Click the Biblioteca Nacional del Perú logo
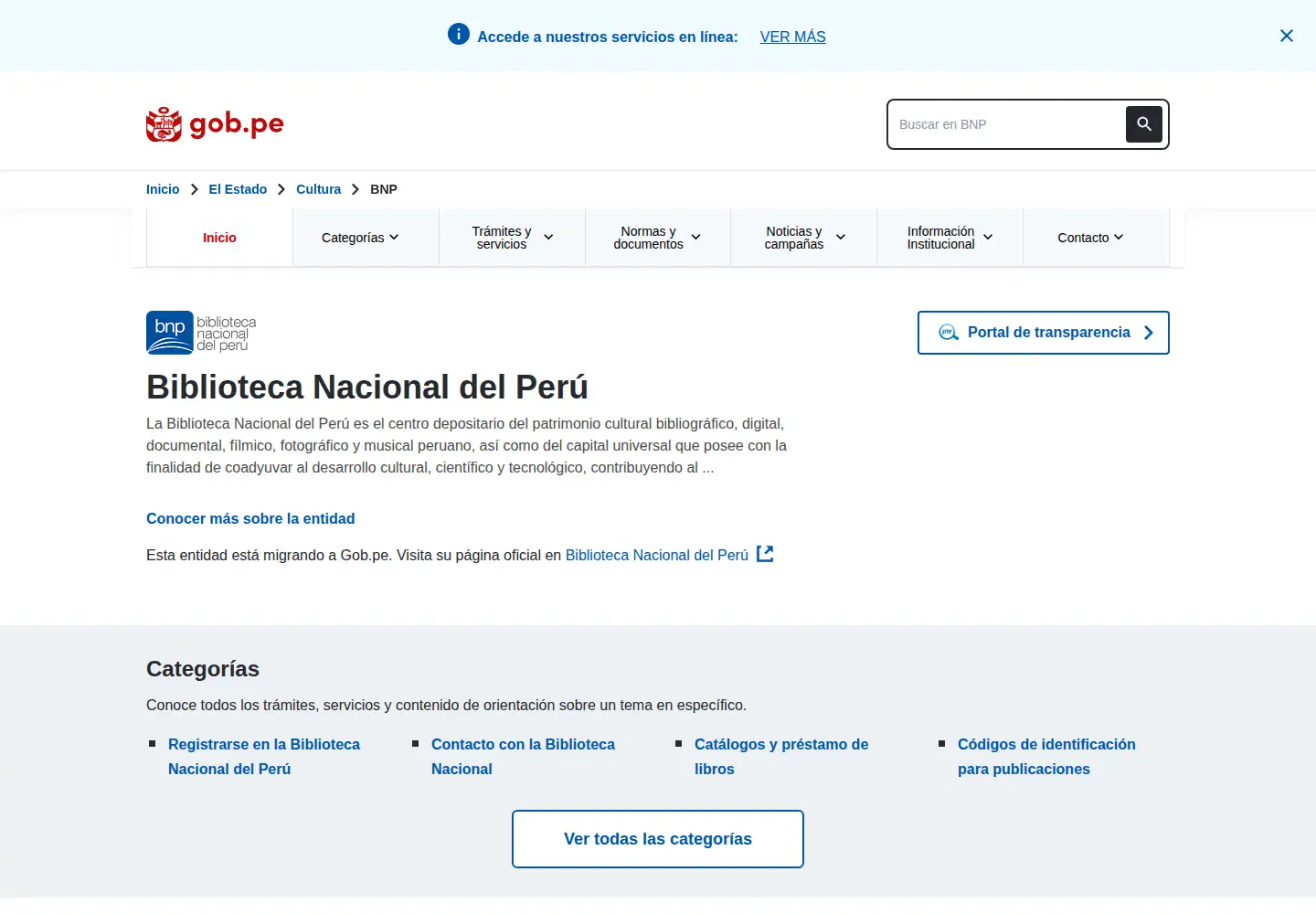Screen dimensions: 1316x914 click(x=201, y=333)
